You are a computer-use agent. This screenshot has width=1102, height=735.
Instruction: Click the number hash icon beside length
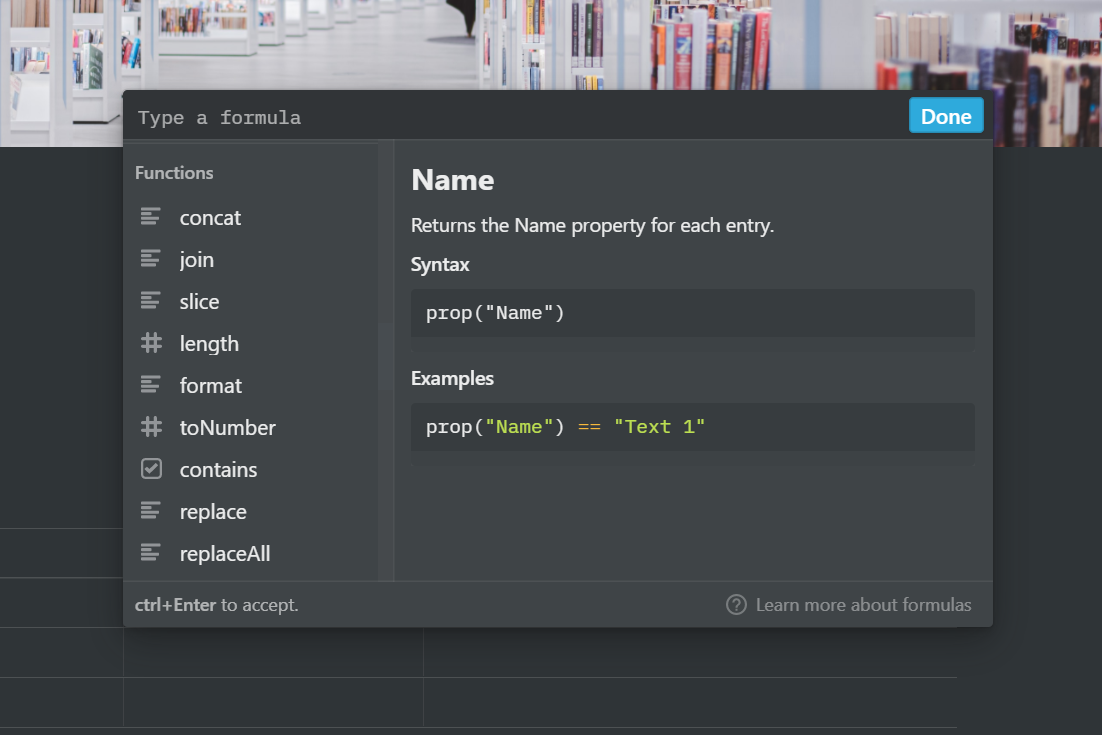pyautogui.click(x=151, y=343)
